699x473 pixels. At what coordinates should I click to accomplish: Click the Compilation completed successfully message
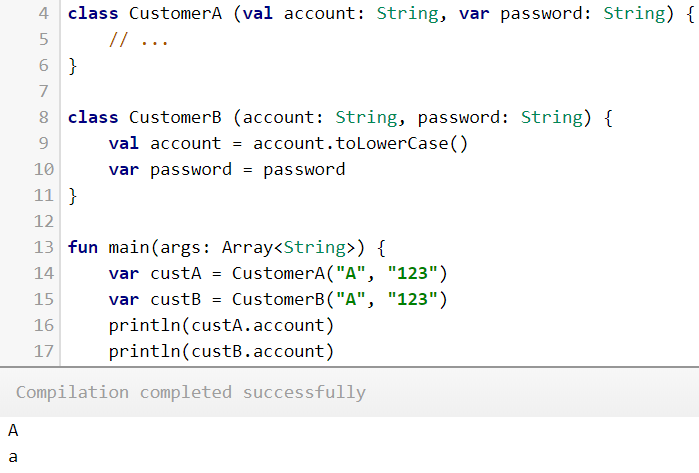191,392
